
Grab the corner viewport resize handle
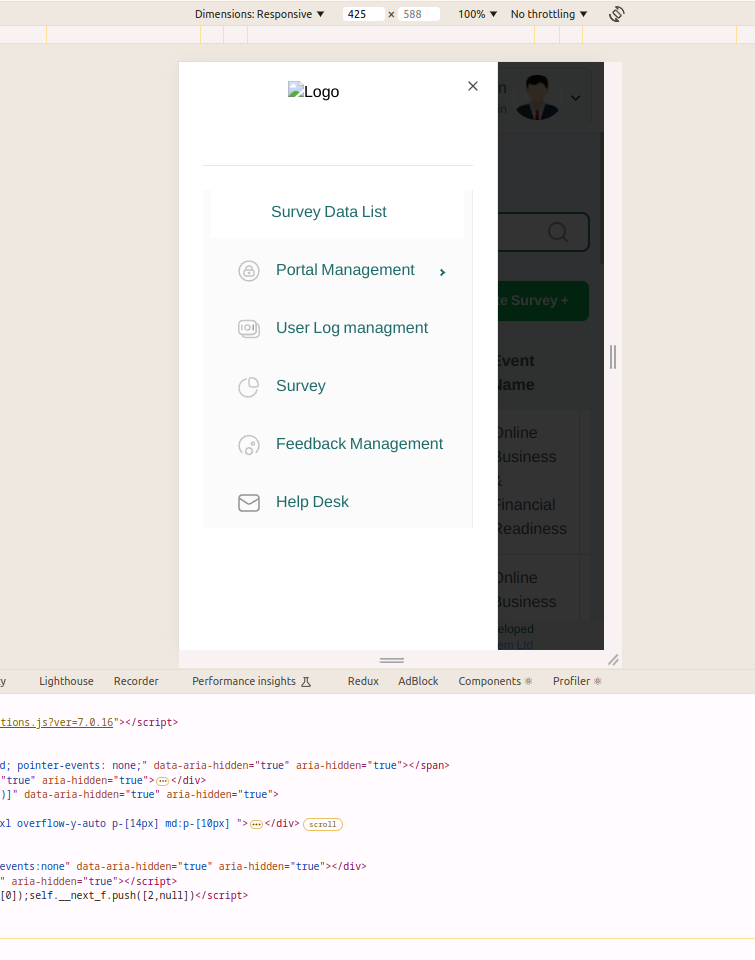(613, 659)
